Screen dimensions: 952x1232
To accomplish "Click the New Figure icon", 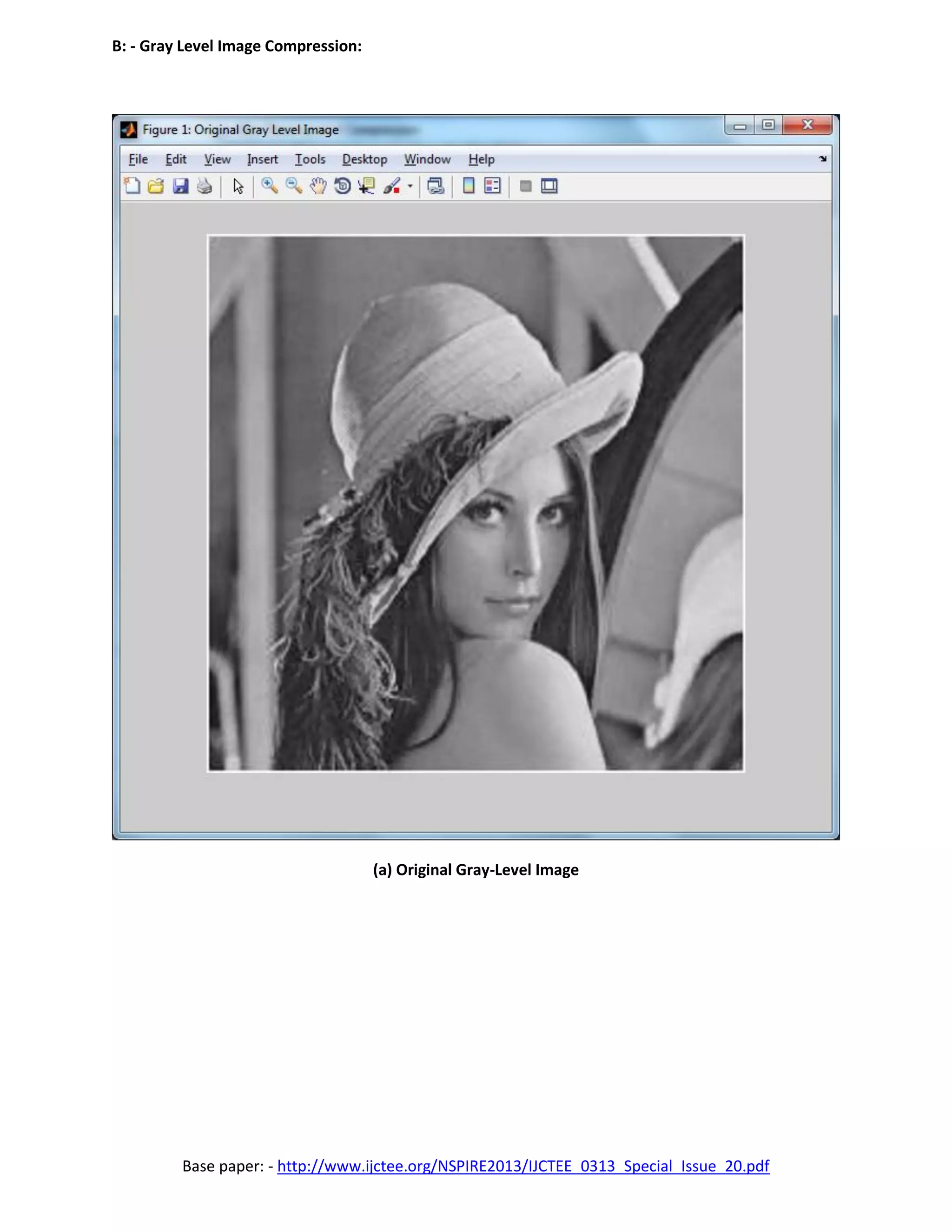I will point(132,186).
